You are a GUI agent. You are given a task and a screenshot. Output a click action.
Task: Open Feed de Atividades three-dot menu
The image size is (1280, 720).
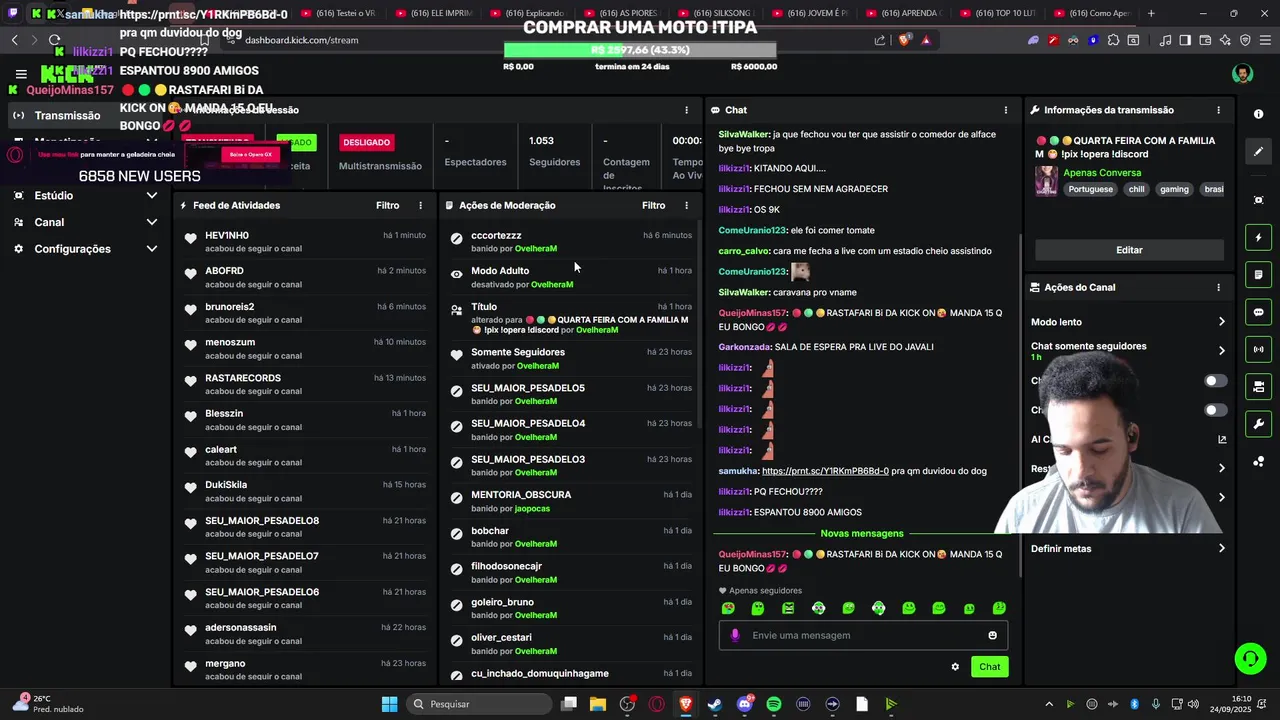(x=420, y=205)
